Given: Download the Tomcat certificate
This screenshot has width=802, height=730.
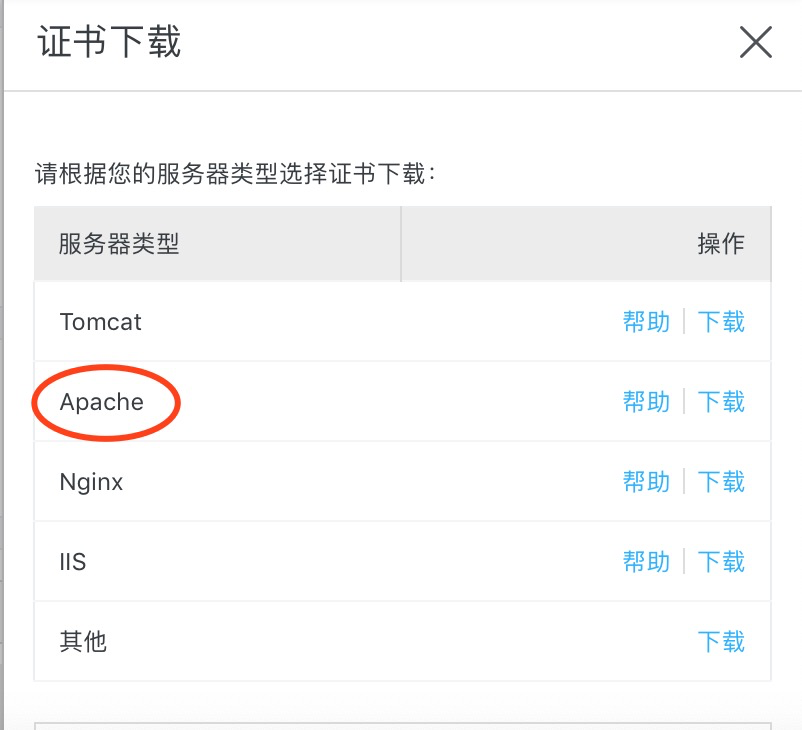Looking at the screenshot, I should (721, 322).
